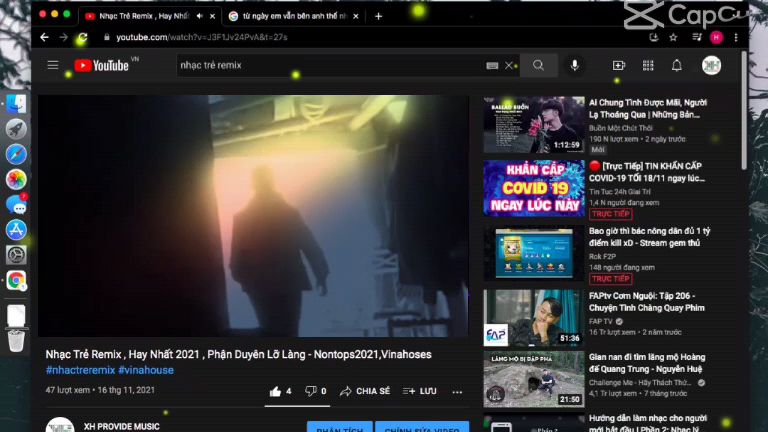Viewport: 768px width, 432px height.
Task: Open the Hướng dẫn làm nhạc video title
Action: pyautogui.click(x=648, y=423)
